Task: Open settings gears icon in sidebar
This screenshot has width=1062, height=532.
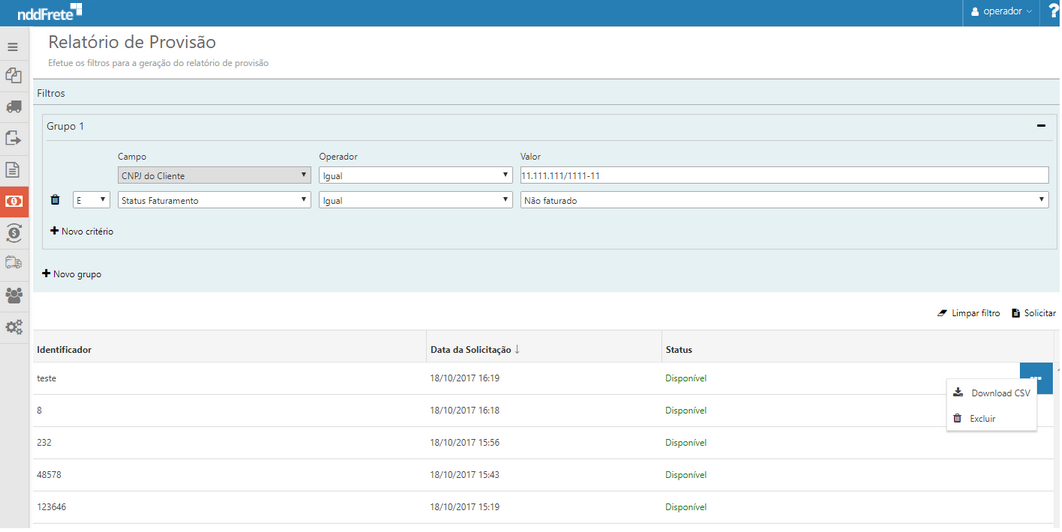Action: (14, 327)
